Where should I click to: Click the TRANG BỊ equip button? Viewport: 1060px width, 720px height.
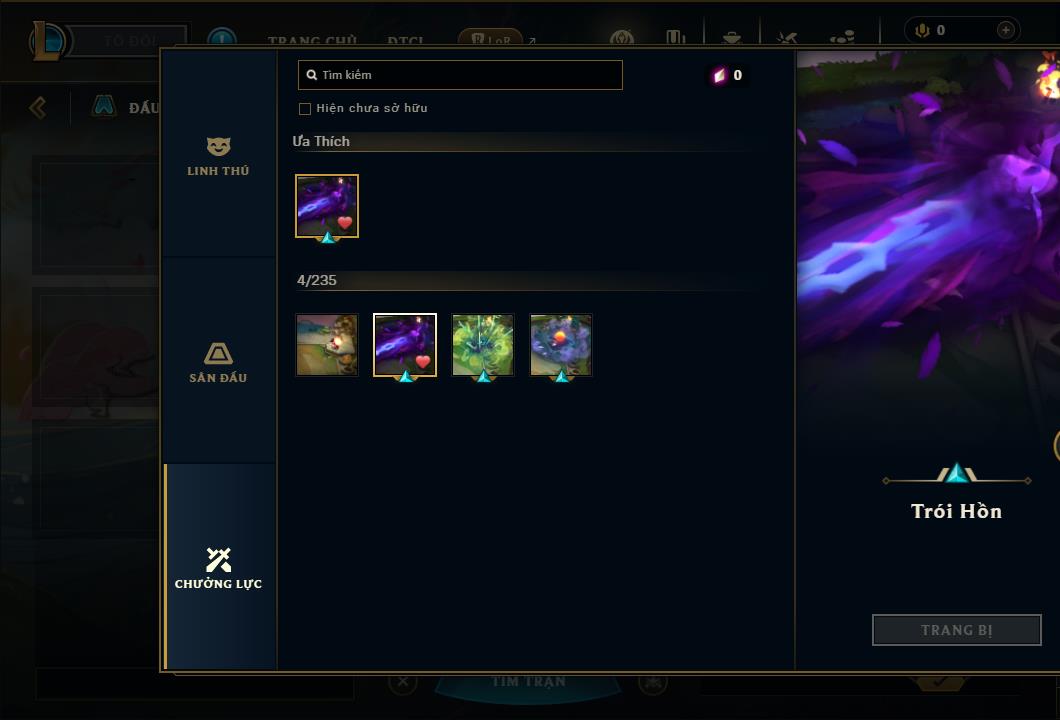pos(957,630)
